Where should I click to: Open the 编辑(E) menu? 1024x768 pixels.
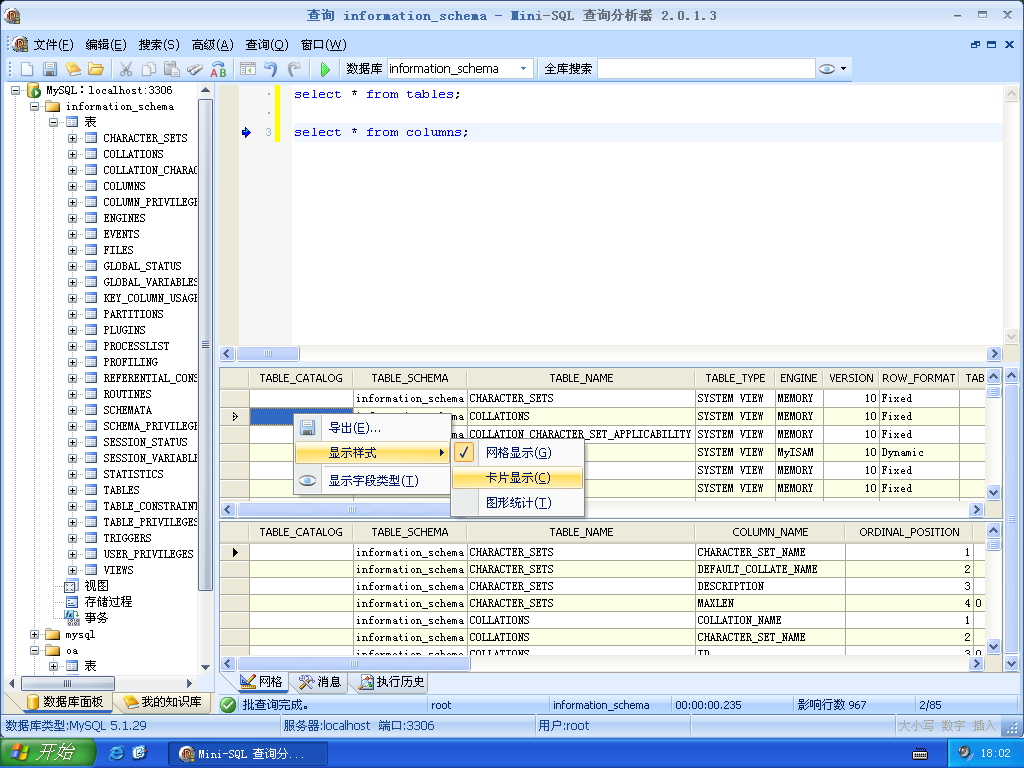tap(106, 44)
